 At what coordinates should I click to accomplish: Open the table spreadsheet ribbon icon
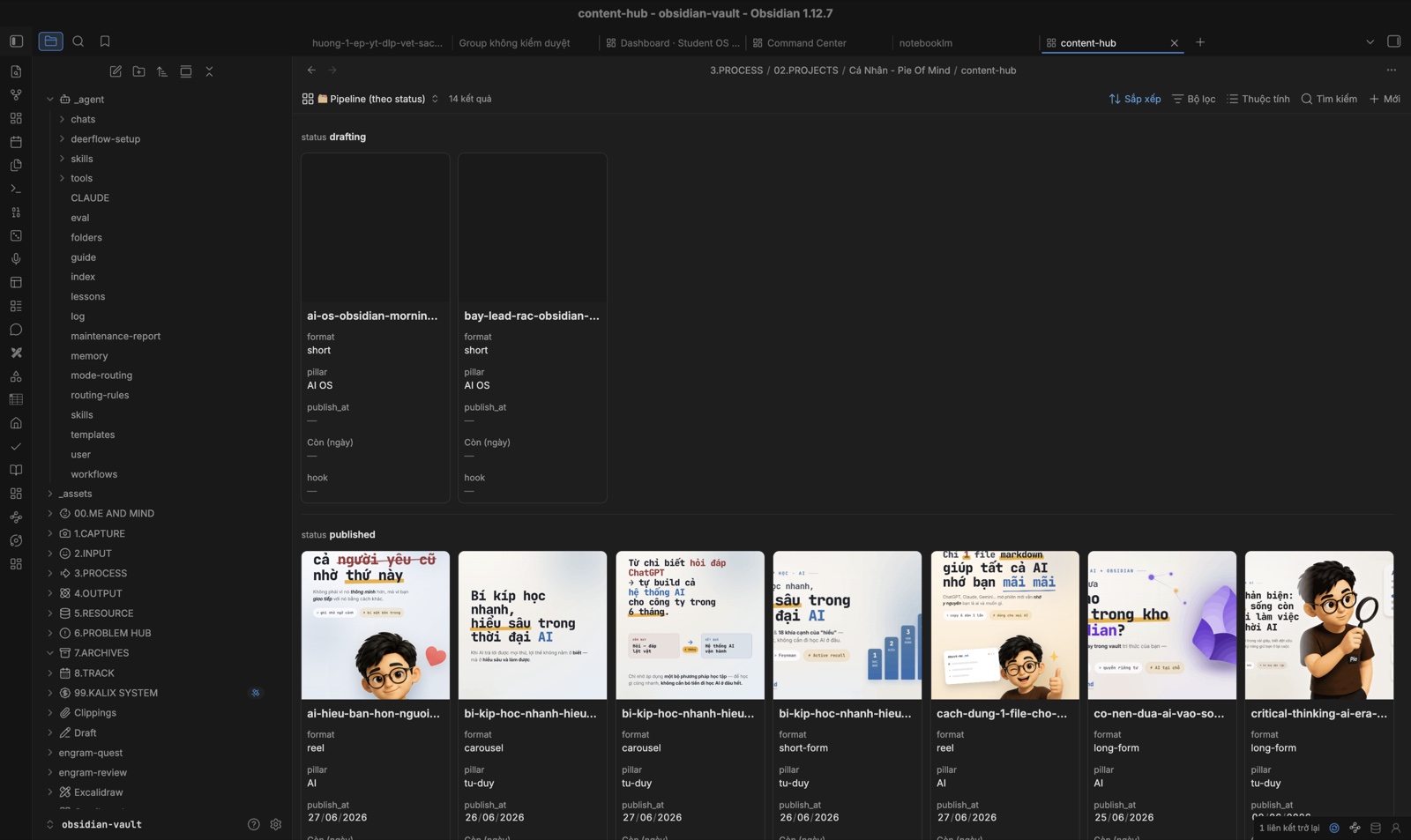(16, 399)
